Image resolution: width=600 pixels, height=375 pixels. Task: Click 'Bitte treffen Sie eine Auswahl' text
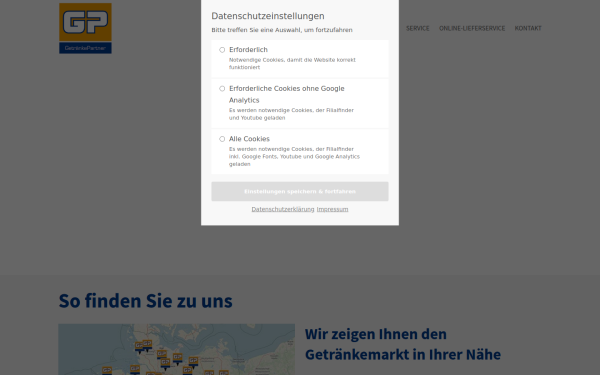click(x=282, y=30)
